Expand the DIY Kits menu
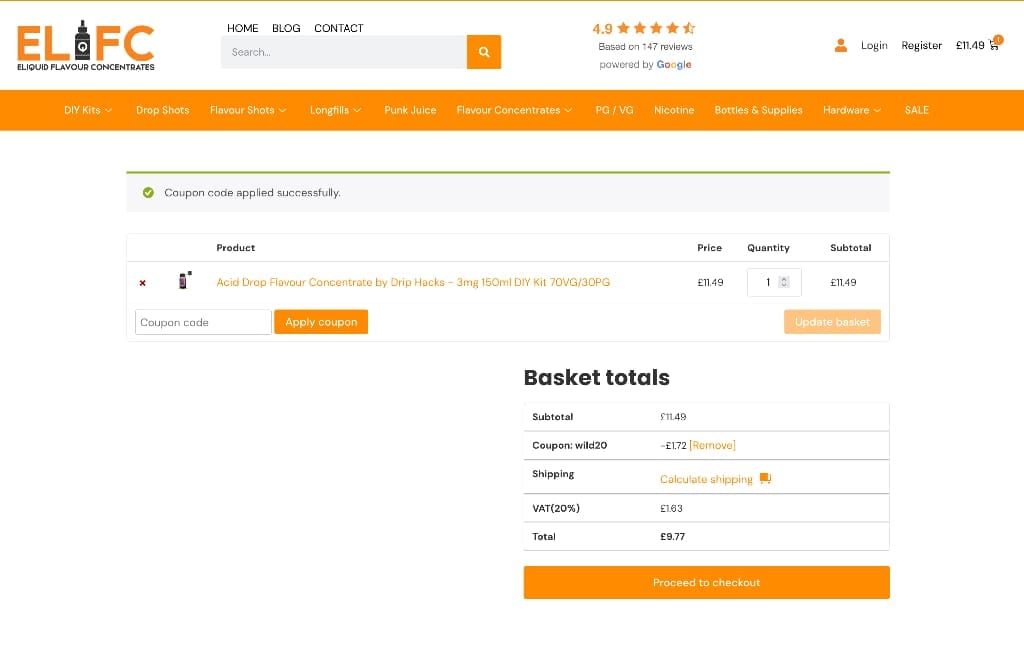 tap(88, 110)
